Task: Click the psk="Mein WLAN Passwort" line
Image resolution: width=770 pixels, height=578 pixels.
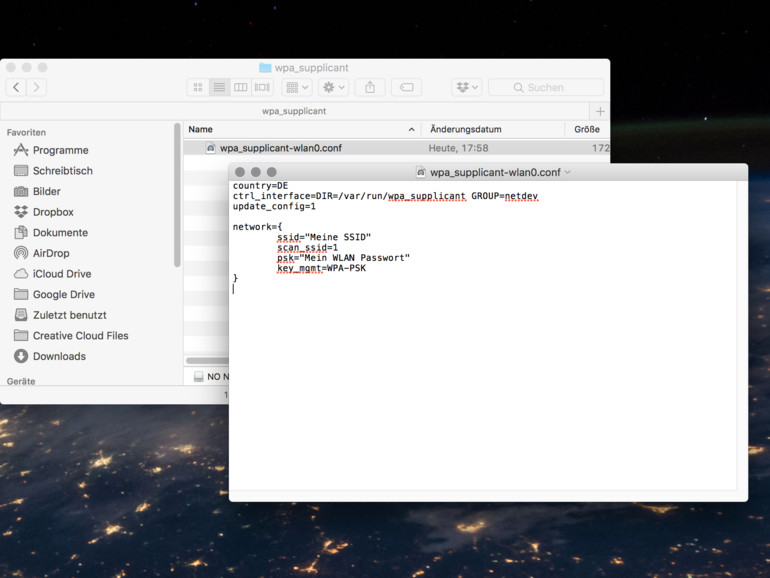Action: tap(343, 258)
